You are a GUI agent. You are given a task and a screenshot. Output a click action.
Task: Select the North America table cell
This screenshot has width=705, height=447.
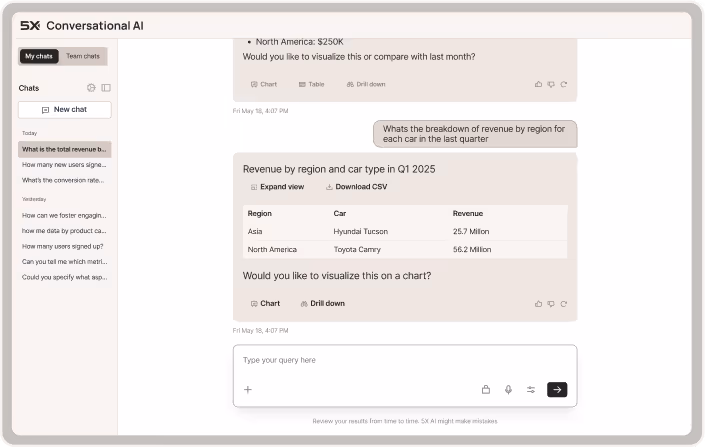click(272, 250)
